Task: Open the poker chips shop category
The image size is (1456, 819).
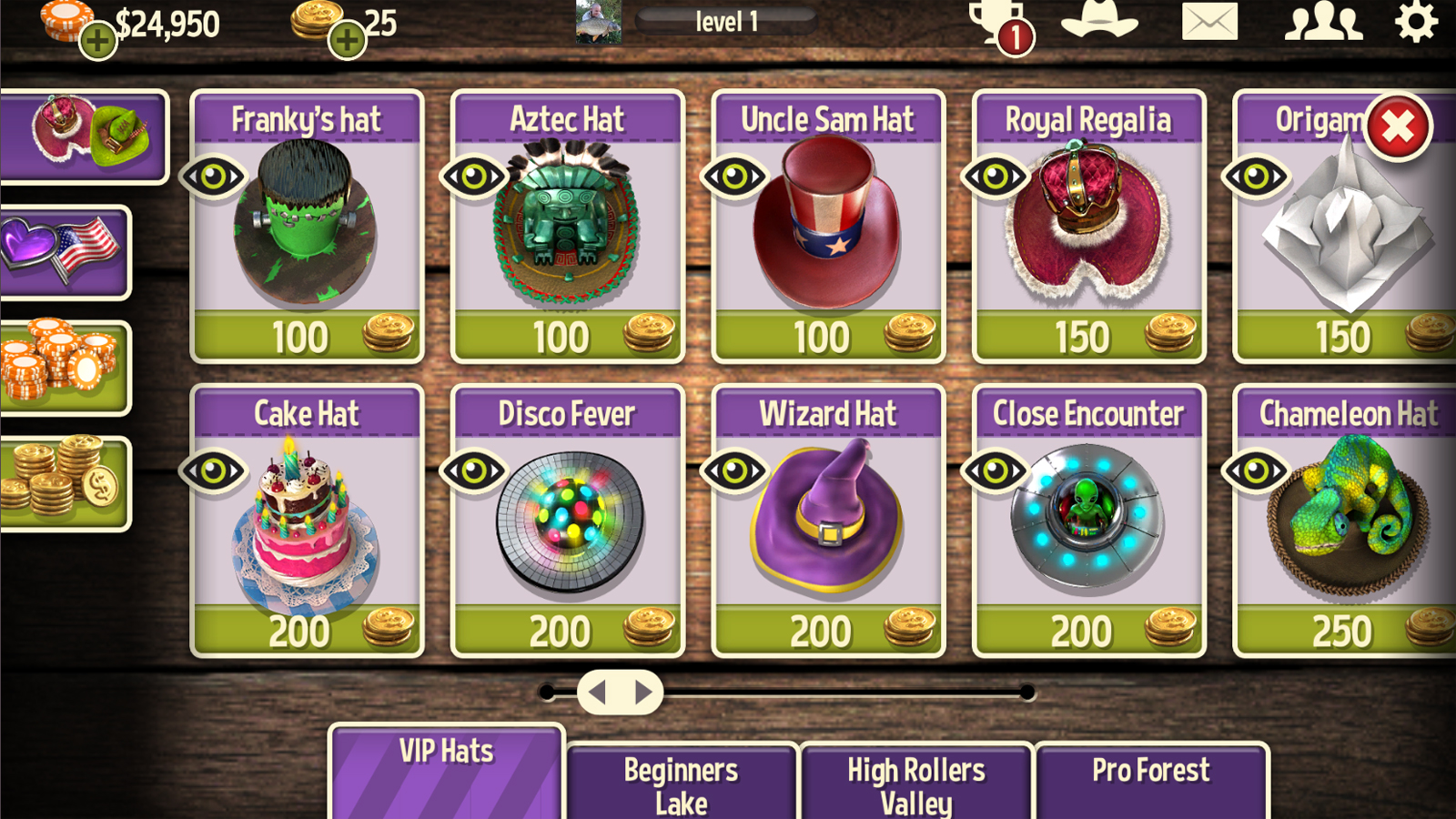Action: tap(65, 368)
